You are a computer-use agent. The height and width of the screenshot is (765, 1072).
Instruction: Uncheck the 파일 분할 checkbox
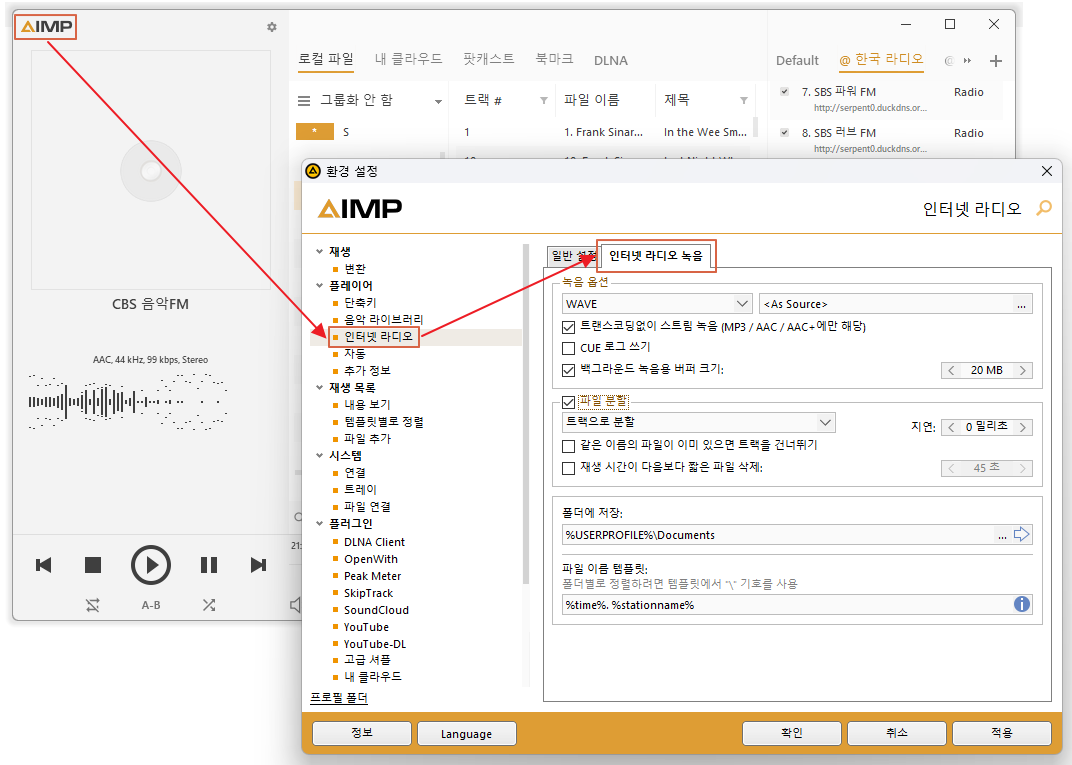pyautogui.click(x=568, y=402)
